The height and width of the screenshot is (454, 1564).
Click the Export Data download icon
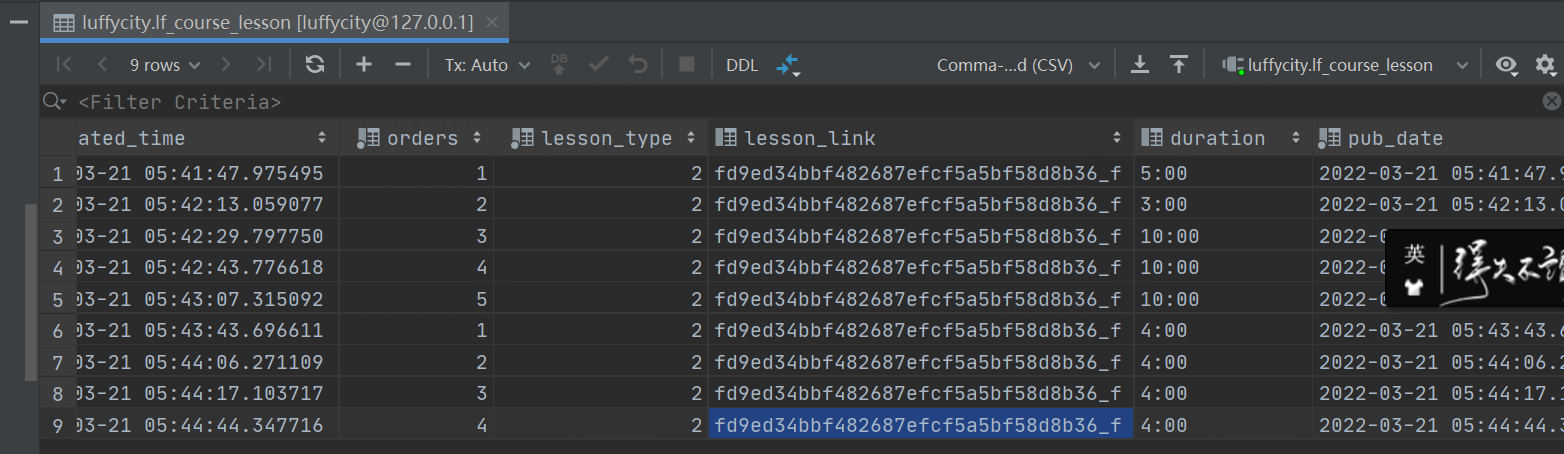(x=1139, y=65)
